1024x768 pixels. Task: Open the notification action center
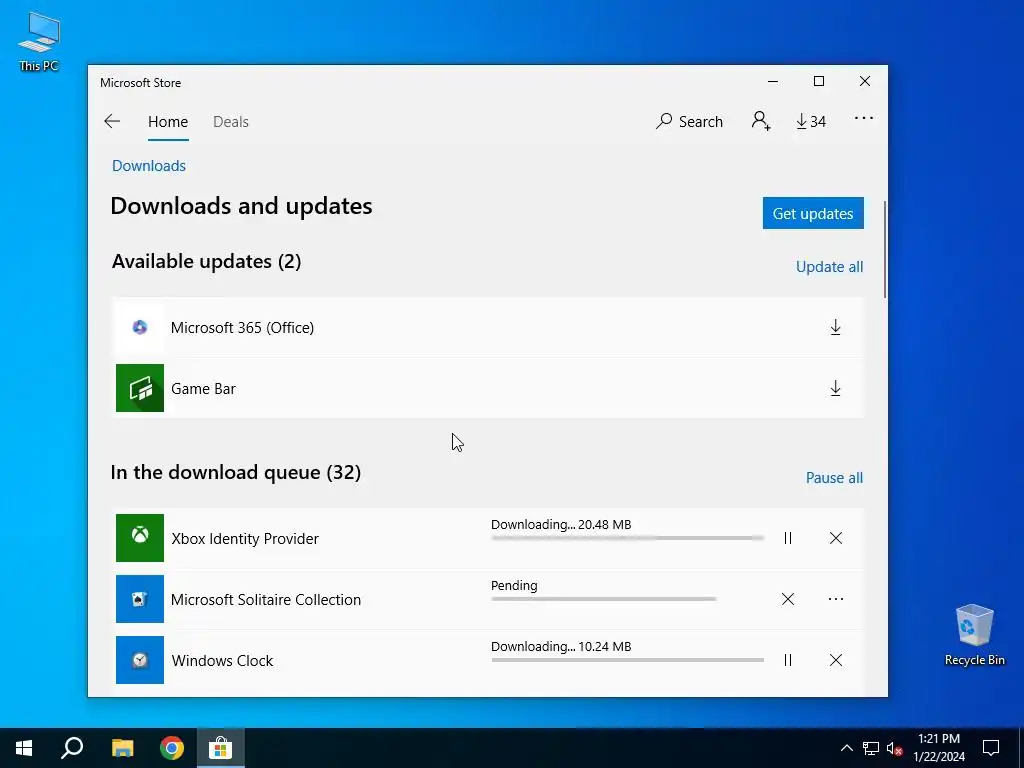tap(991, 748)
